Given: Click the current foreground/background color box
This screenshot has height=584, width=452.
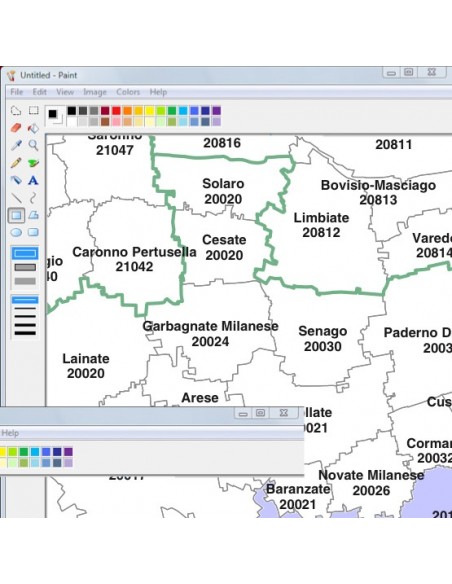Looking at the screenshot, I should (55, 116).
